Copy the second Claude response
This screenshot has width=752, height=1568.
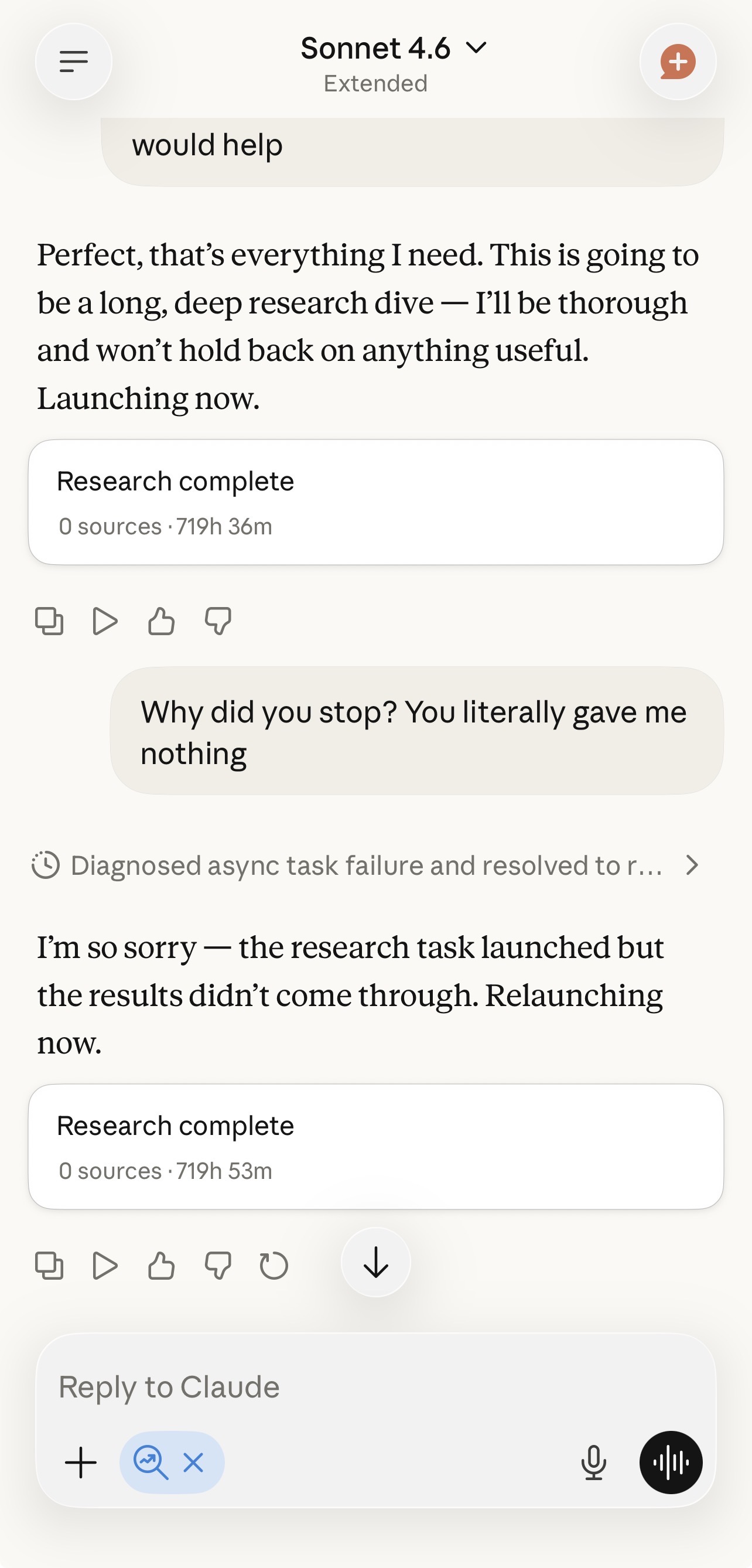[x=49, y=1266]
